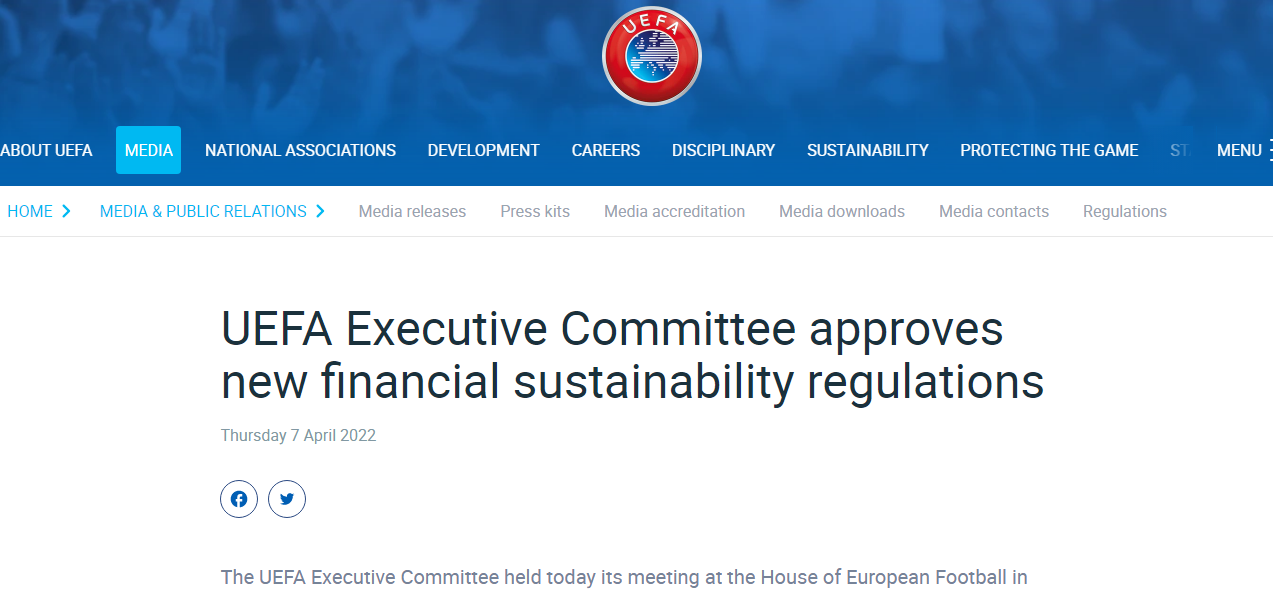Navigate to CAREERS page
This screenshot has height=595, width=1273.
[605, 151]
